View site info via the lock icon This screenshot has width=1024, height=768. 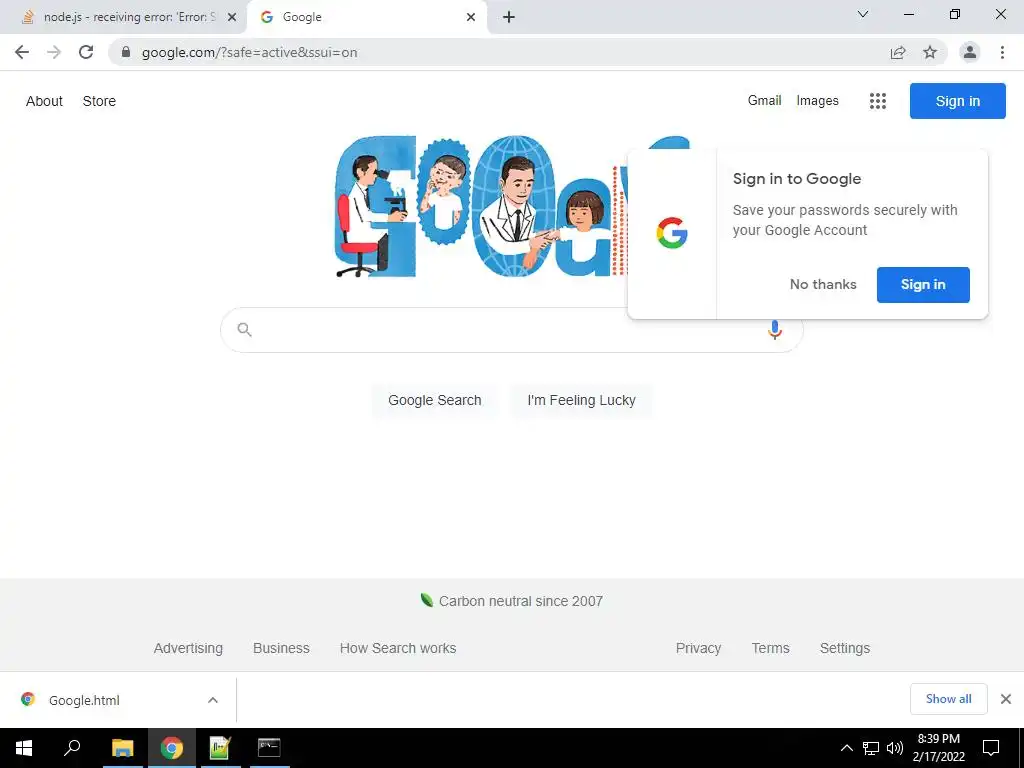[126, 52]
